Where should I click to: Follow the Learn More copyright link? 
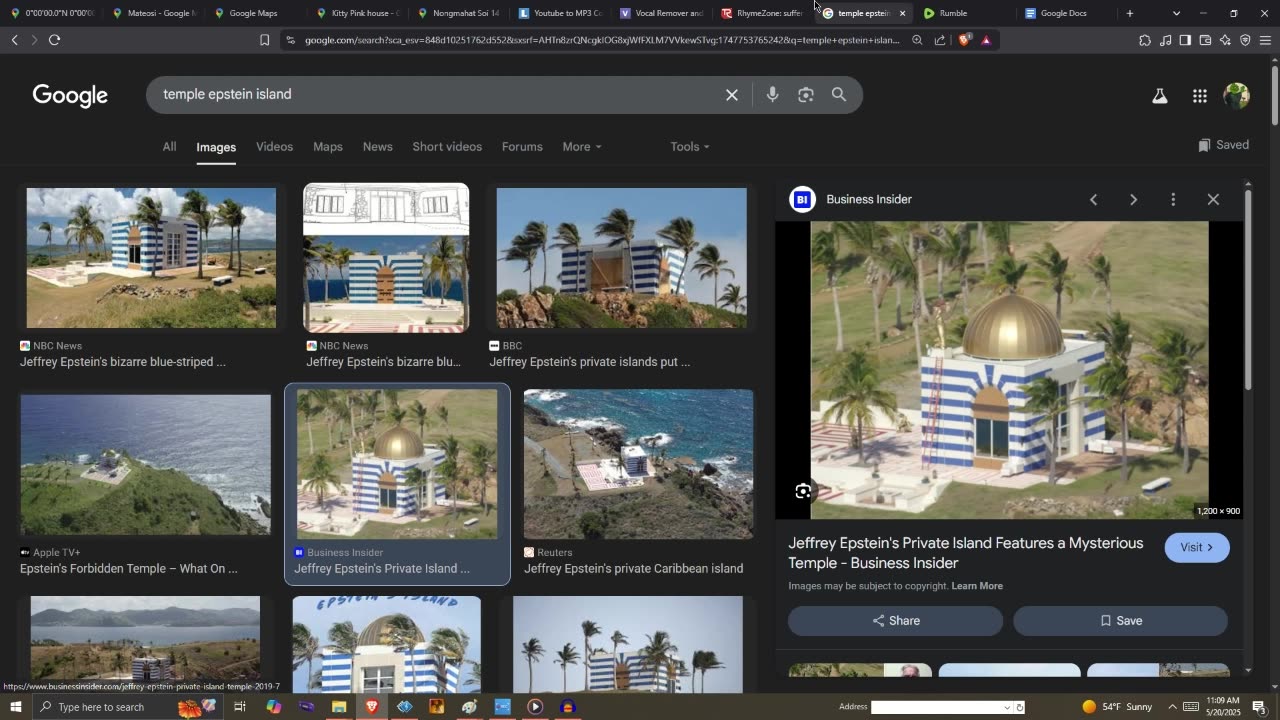(x=977, y=586)
